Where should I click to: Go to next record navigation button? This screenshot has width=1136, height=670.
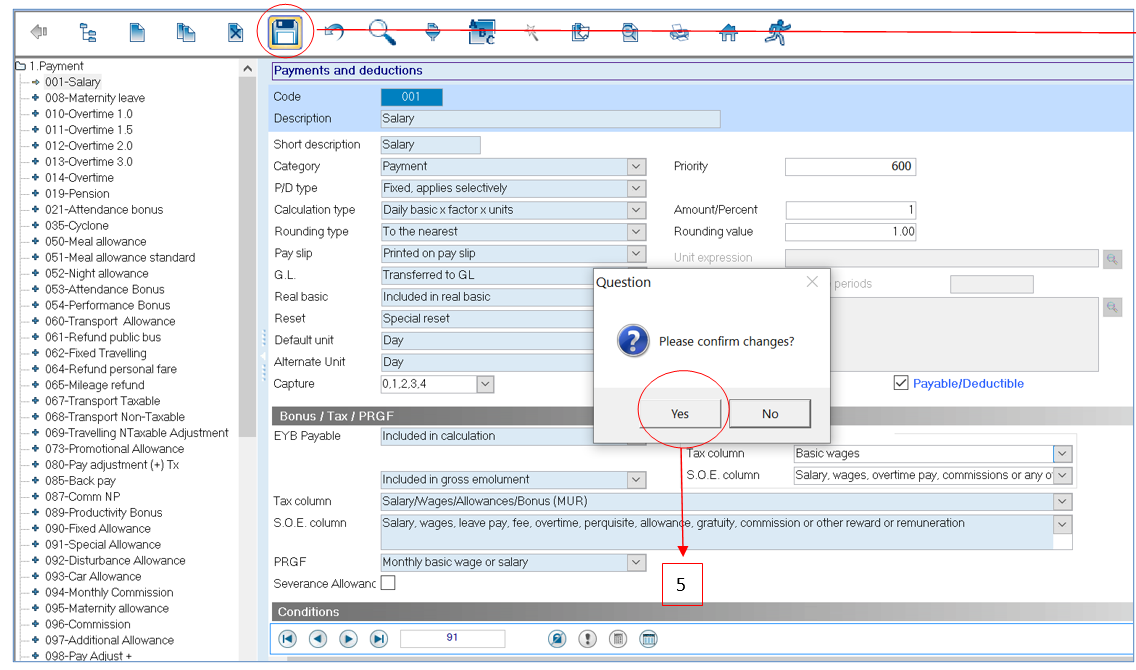click(348, 639)
